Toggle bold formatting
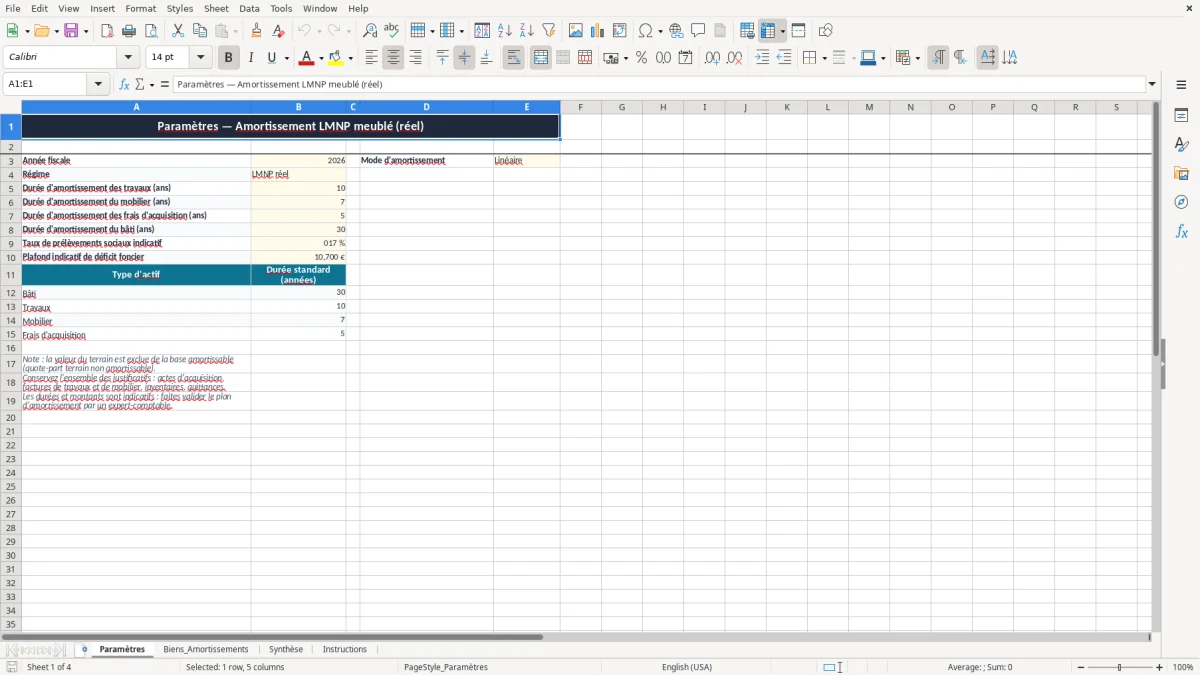The height and width of the screenshot is (675, 1200). 229,58
